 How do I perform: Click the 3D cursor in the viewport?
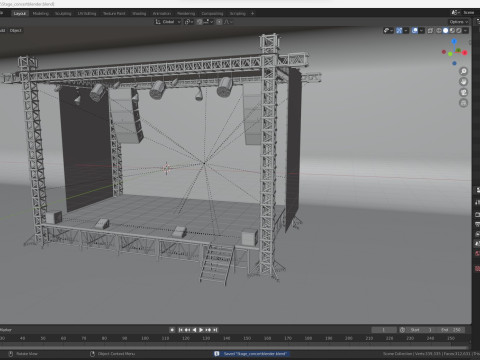tap(166, 168)
